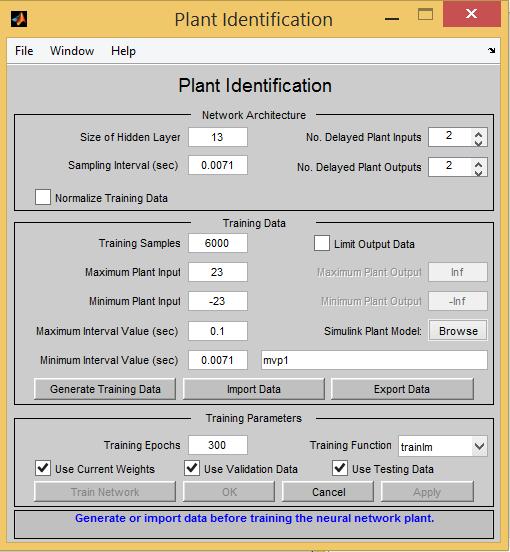Image resolution: width=510 pixels, height=552 pixels.
Task: Click the blue status message text
Action: (x=254, y=518)
